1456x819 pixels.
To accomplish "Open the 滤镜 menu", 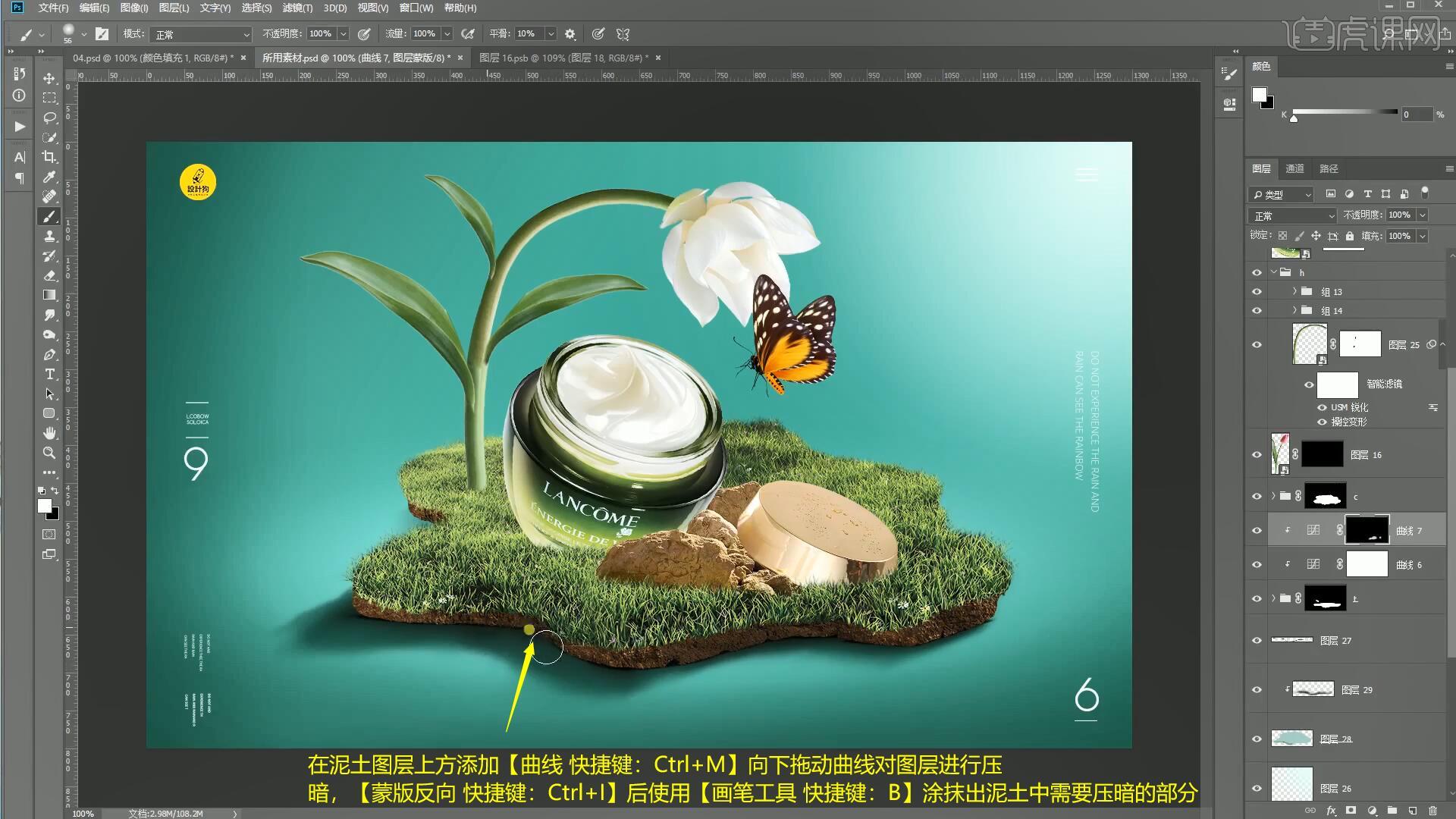I will coord(297,8).
